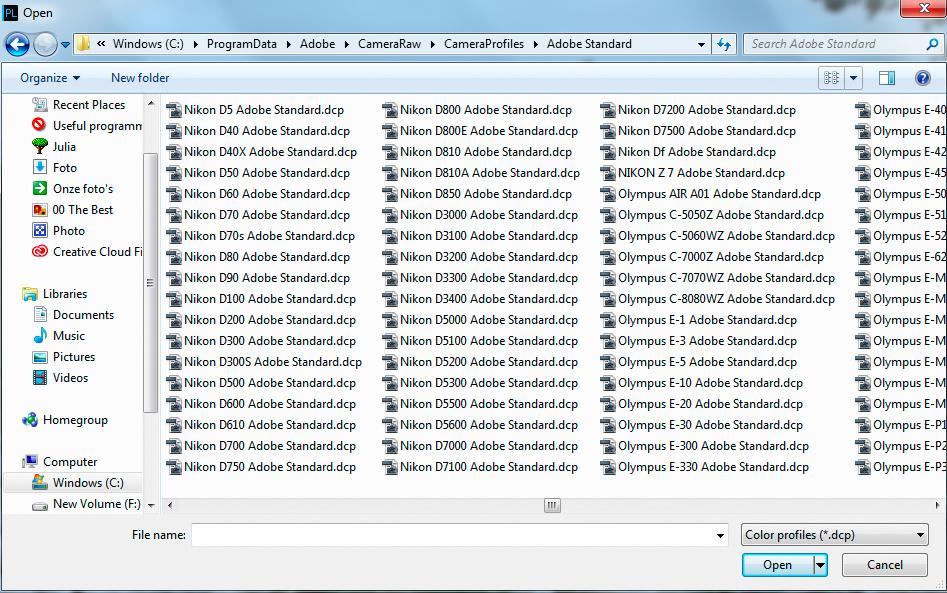Image resolution: width=947 pixels, height=593 pixels.
Task: Refresh the Adobe Standard folder listing
Action: click(x=724, y=44)
